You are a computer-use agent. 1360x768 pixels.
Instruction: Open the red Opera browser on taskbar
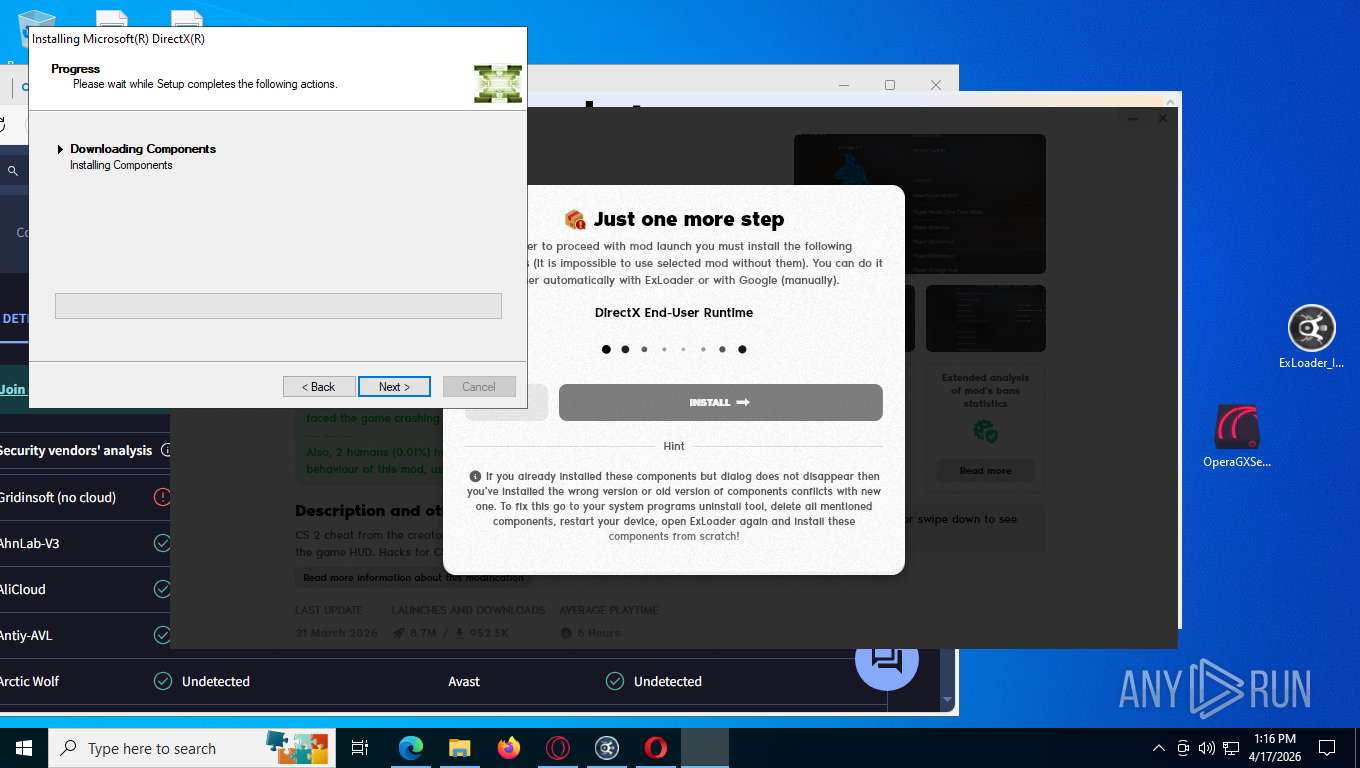pyautogui.click(x=656, y=748)
